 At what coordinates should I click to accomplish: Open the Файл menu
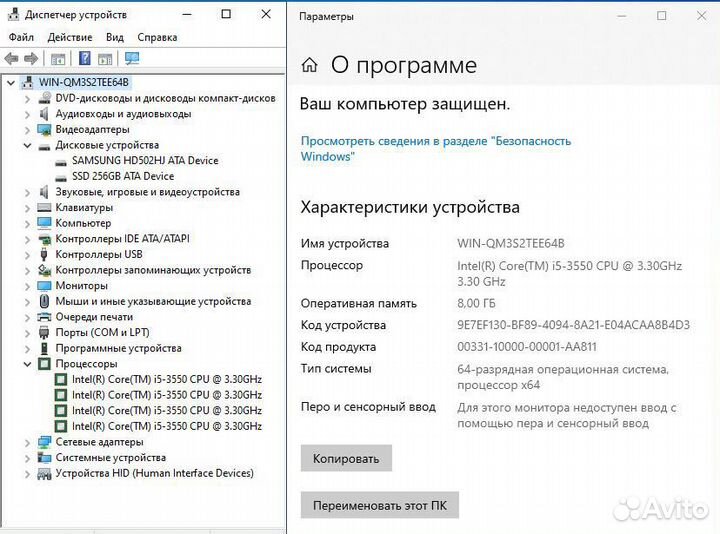(21, 37)
